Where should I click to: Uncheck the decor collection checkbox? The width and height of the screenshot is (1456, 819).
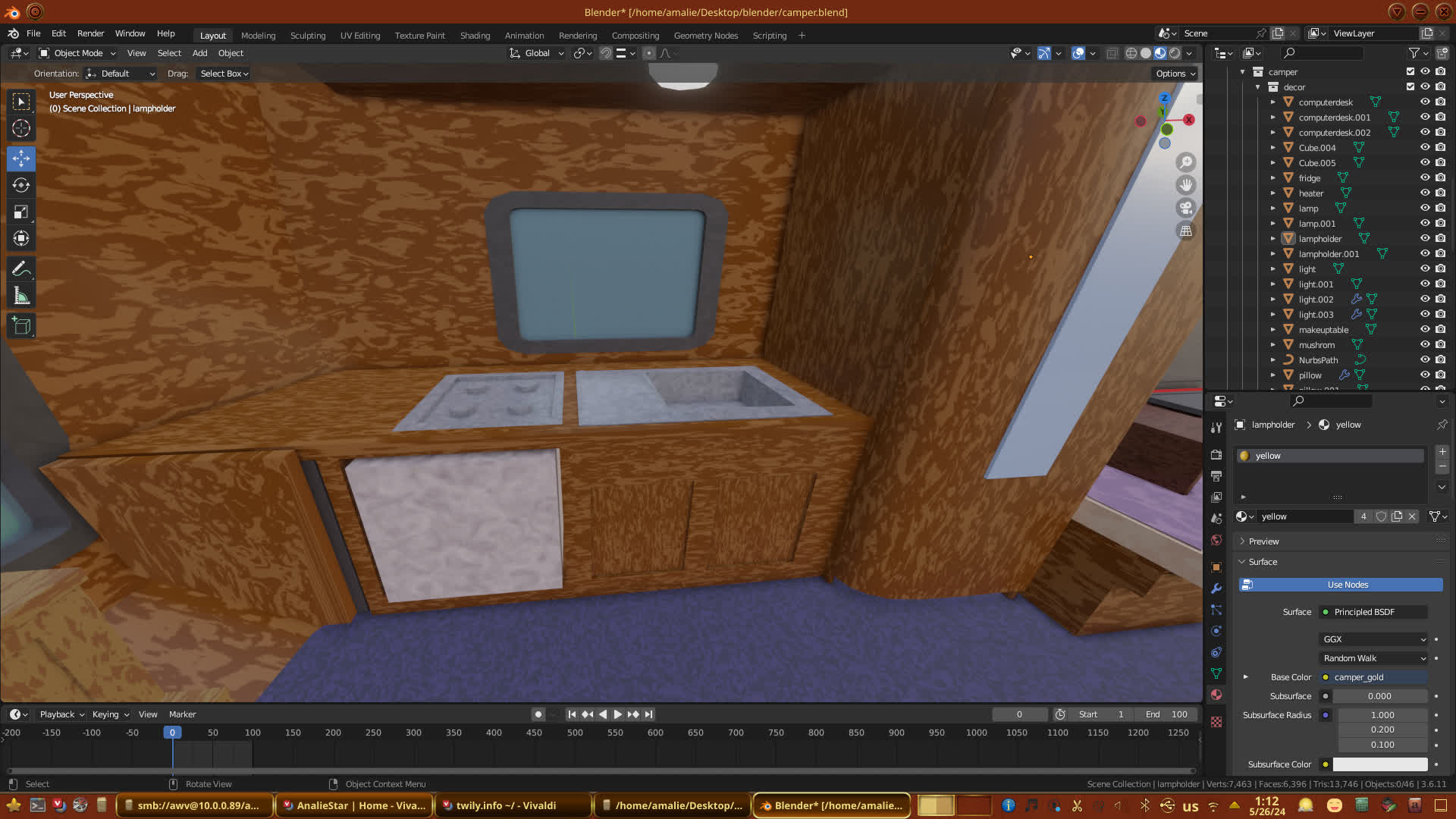coord(1410,87)
